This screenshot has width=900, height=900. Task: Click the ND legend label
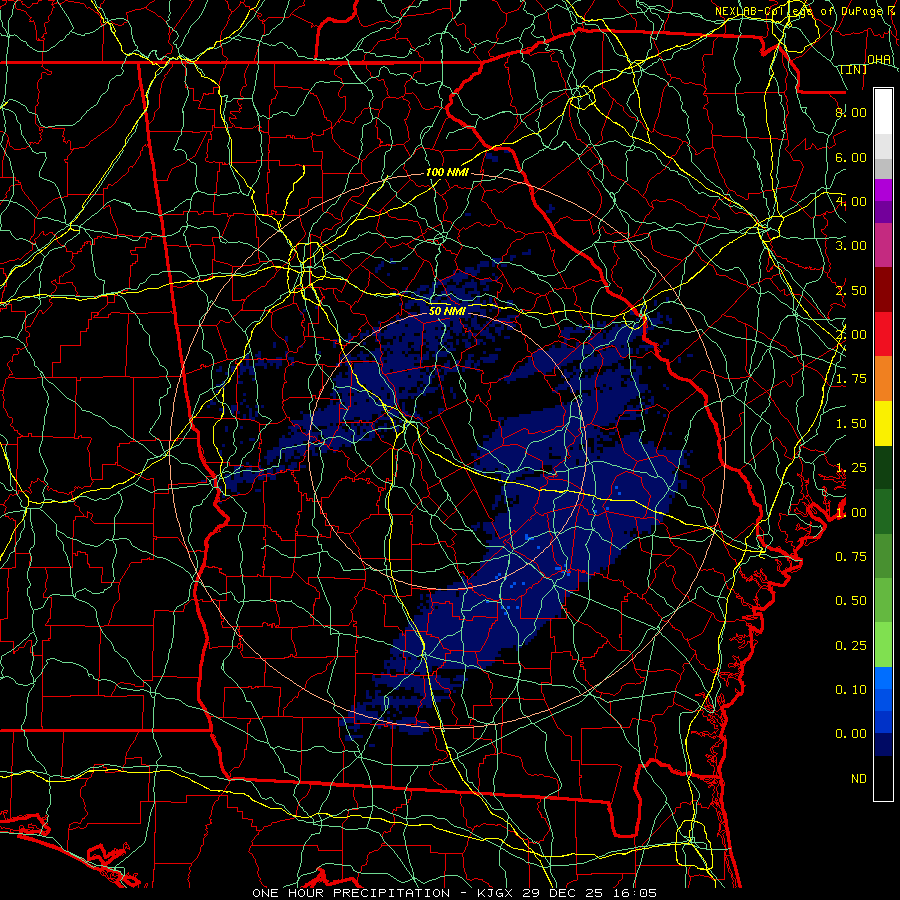(859, 779)
